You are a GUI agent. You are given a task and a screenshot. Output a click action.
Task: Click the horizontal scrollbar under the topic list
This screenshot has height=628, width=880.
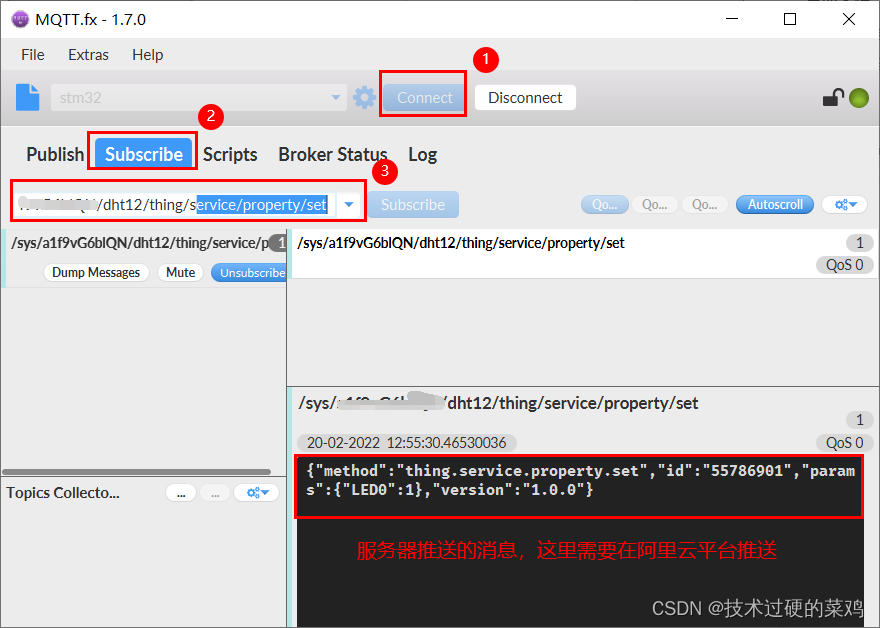(x=136, y=472)
